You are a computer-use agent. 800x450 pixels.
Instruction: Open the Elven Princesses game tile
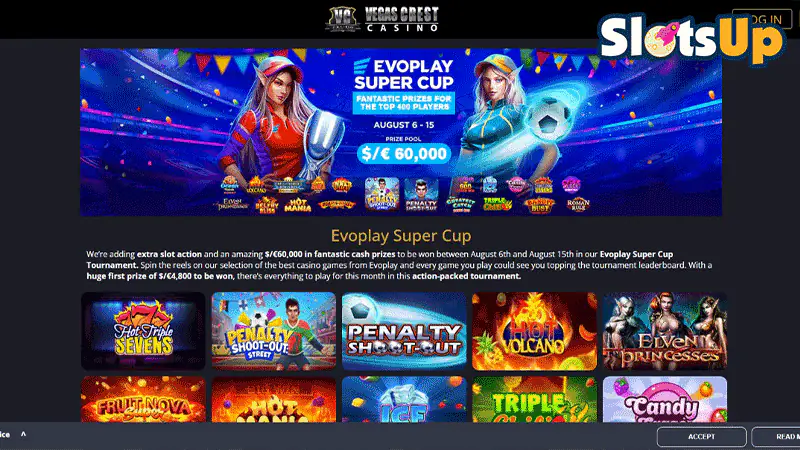click(x=665, y=331)
